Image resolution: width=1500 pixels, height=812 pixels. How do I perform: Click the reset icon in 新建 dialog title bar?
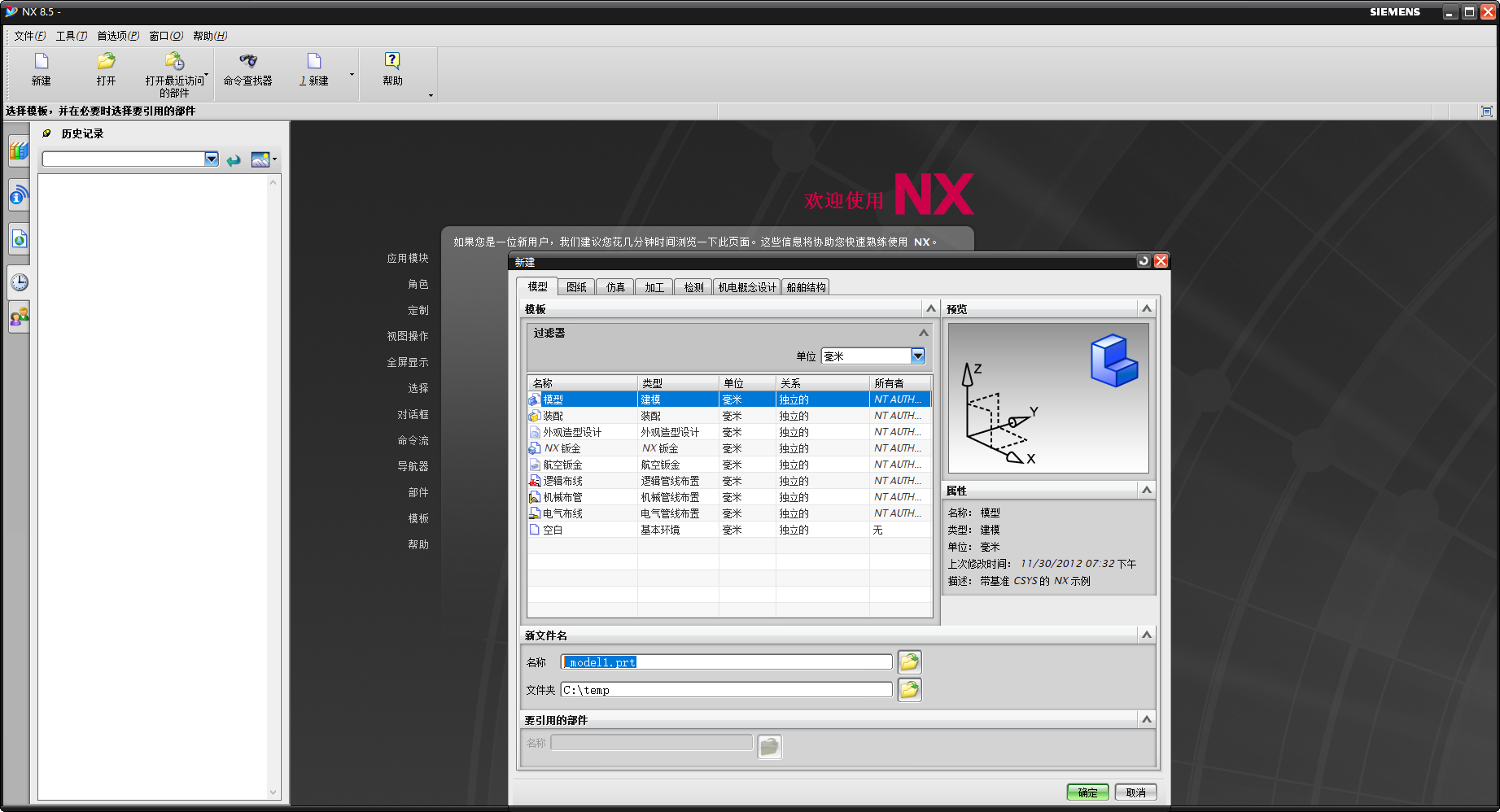(1144, 260)
